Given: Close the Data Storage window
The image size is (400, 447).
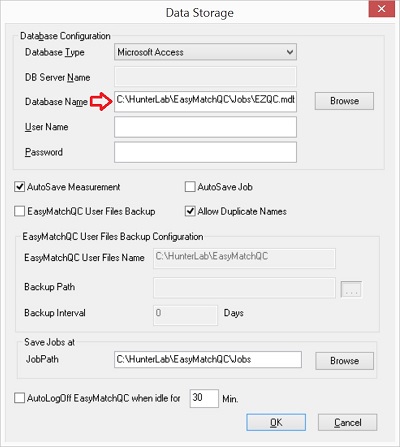Looking at the screenshot, I should (382, 9).
